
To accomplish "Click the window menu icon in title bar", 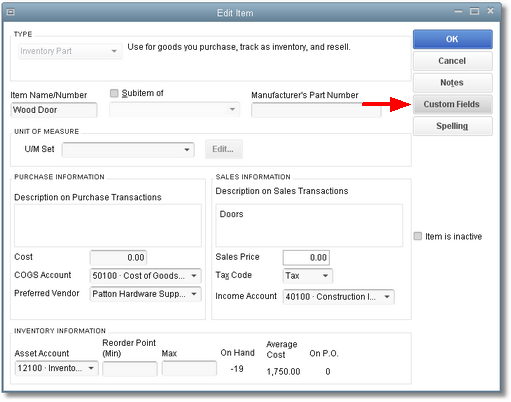I will [11, 12].
